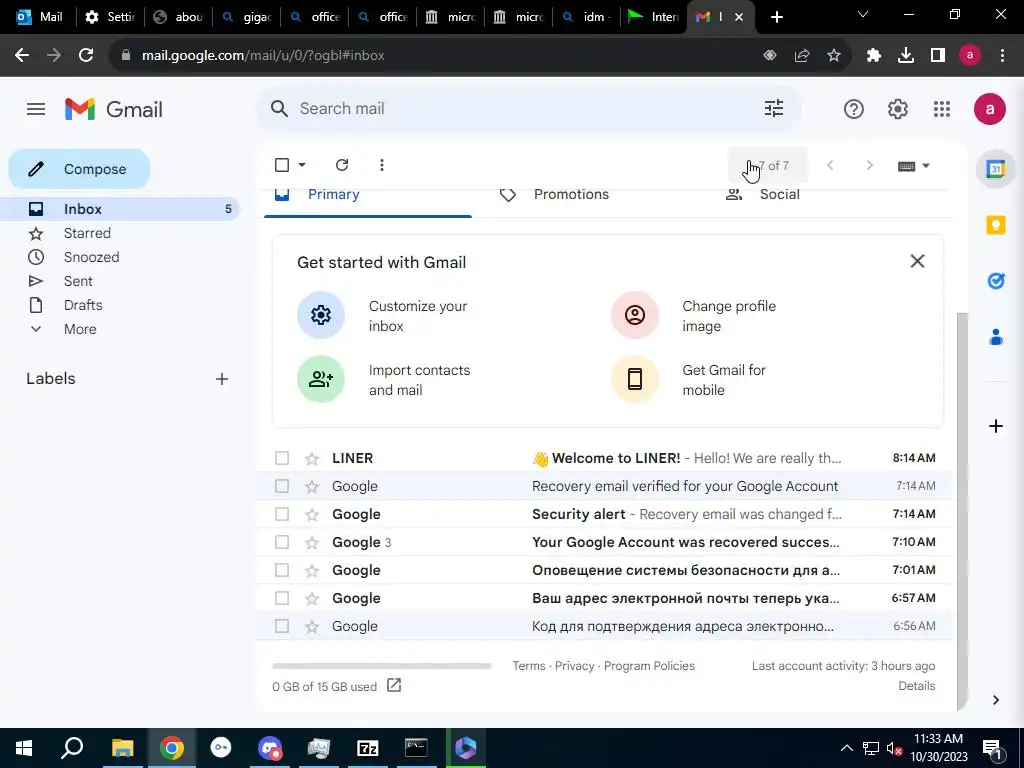Open the three-dot More options in mail toolbar

coord(381,165)
